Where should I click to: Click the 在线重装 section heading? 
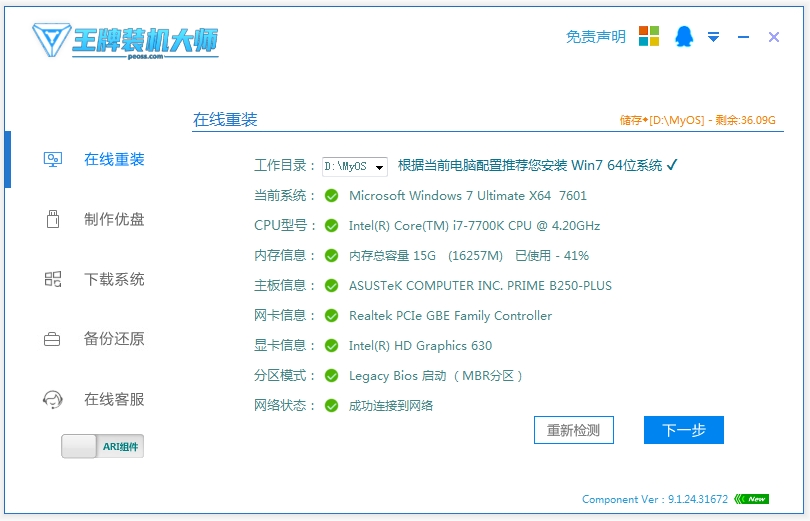click(x=225, y=119)
